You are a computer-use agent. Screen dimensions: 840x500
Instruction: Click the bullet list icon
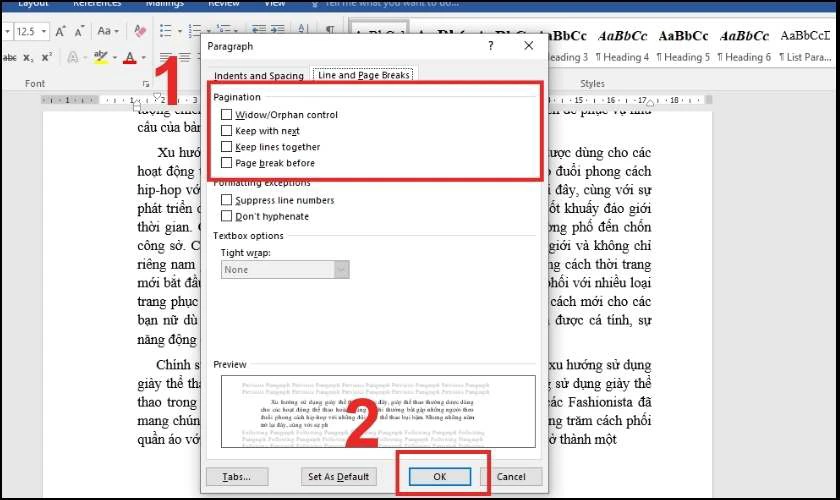pos(166,31)
